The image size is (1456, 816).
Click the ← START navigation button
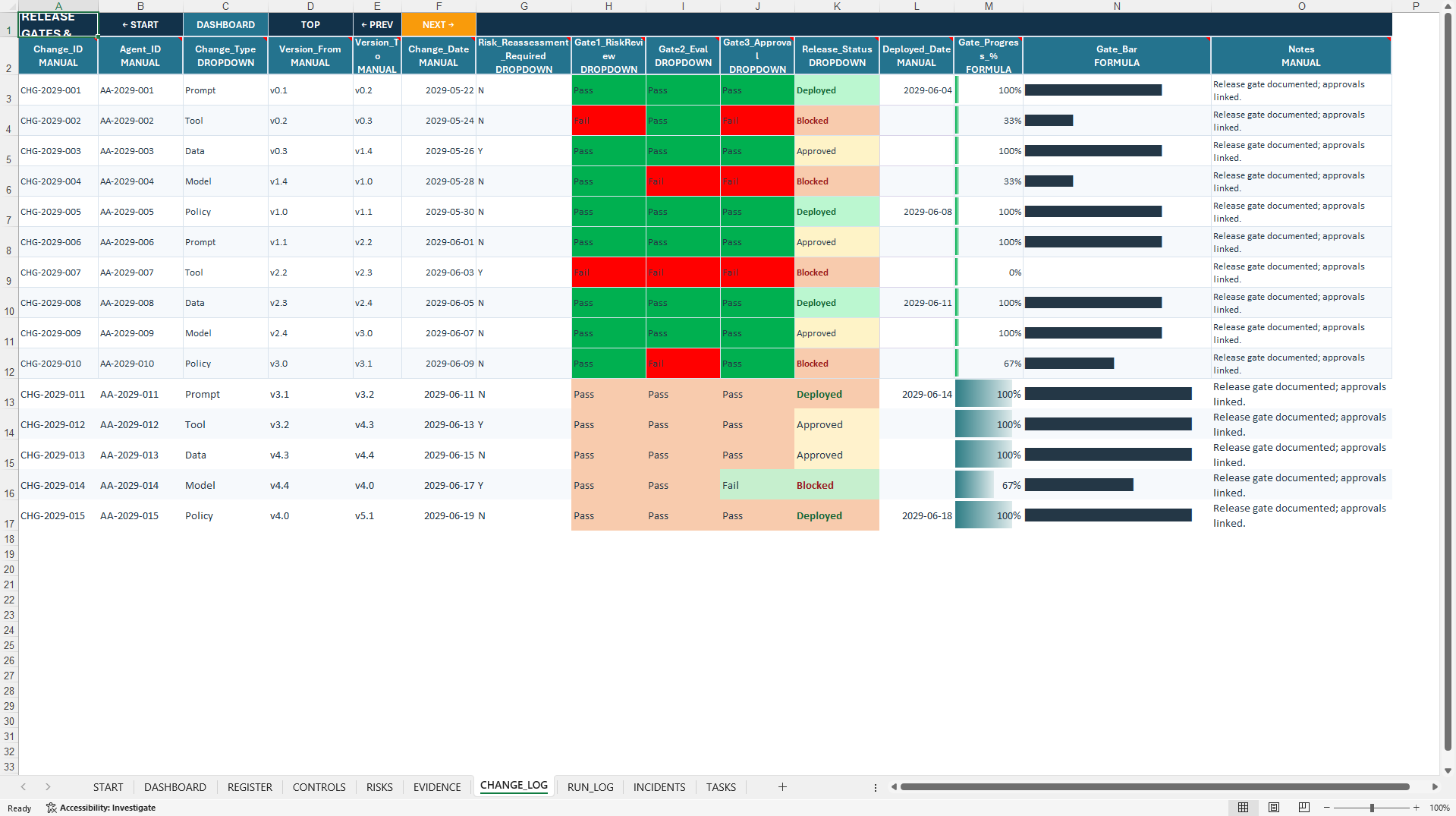tap(140, 25)
